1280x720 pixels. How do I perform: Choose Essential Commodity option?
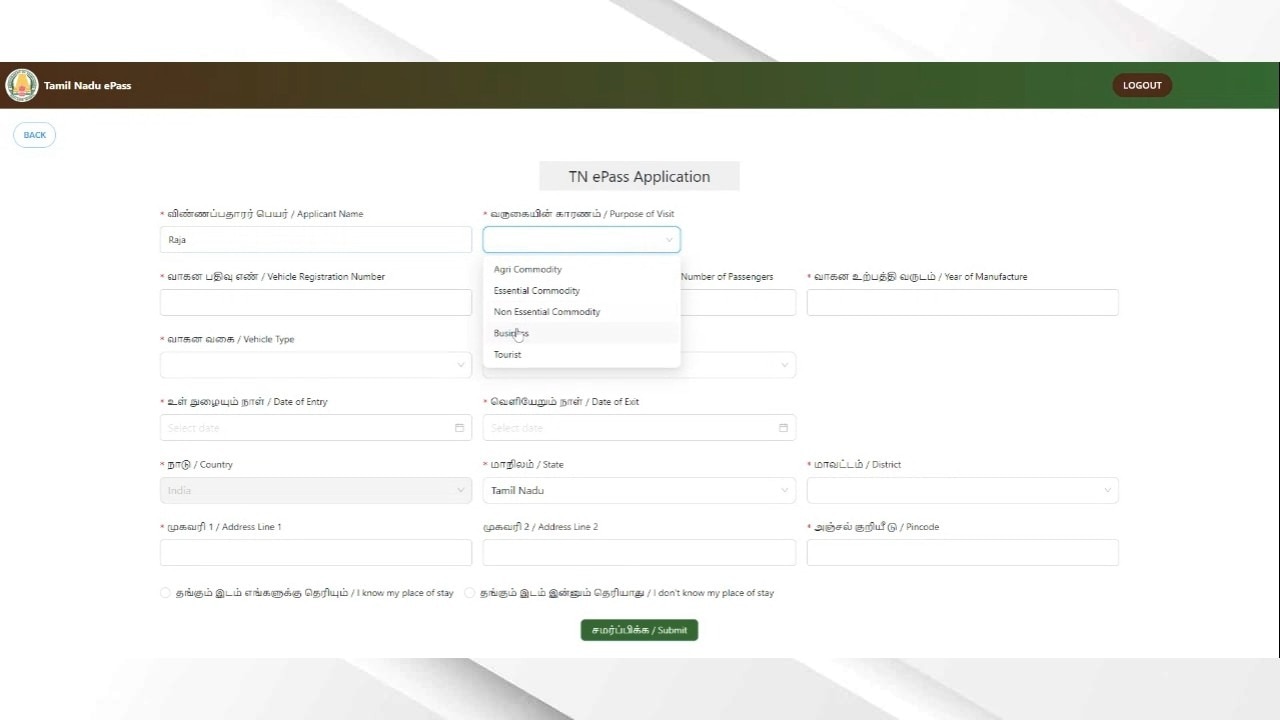[581, 290]
